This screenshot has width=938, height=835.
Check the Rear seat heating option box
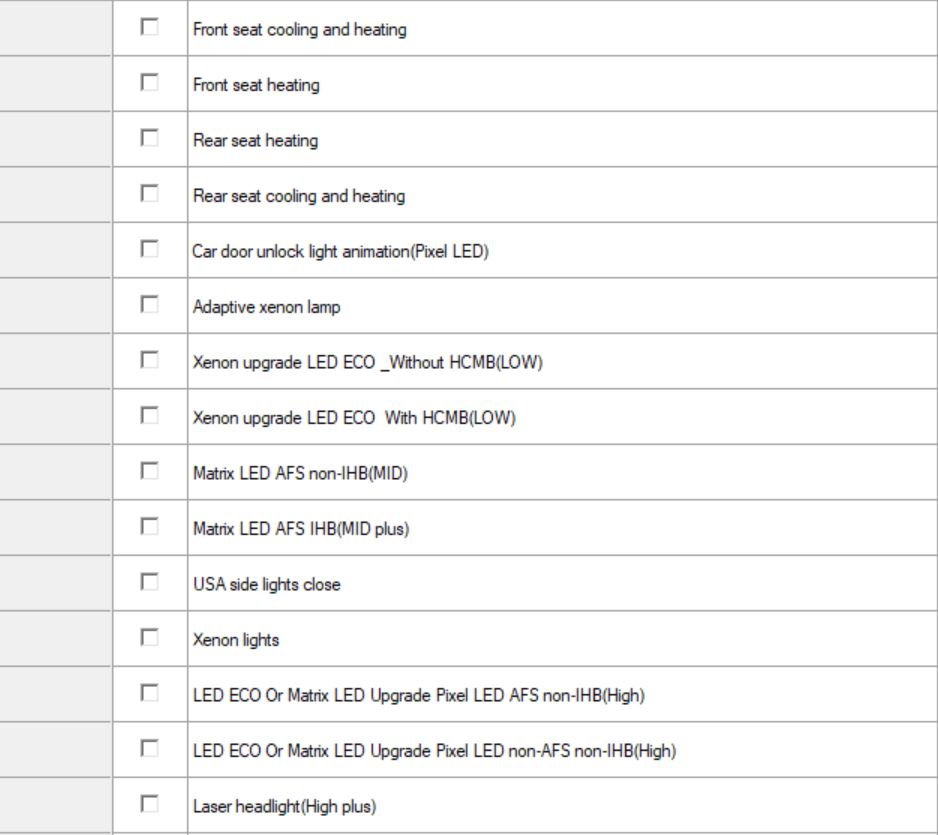pos(150,140)
